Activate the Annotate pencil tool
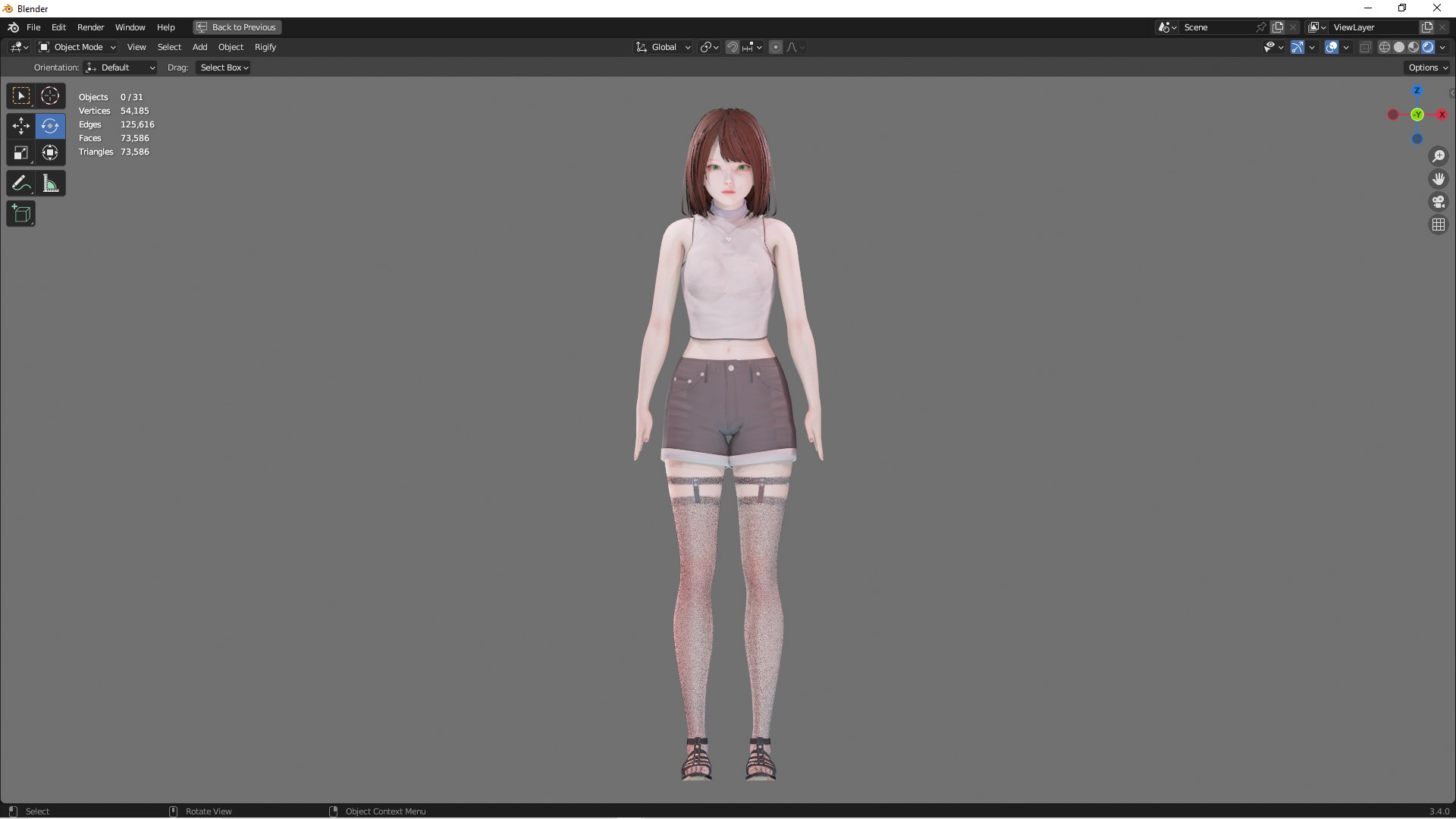This screenshot has width=1456, height=819. (21, 184)
